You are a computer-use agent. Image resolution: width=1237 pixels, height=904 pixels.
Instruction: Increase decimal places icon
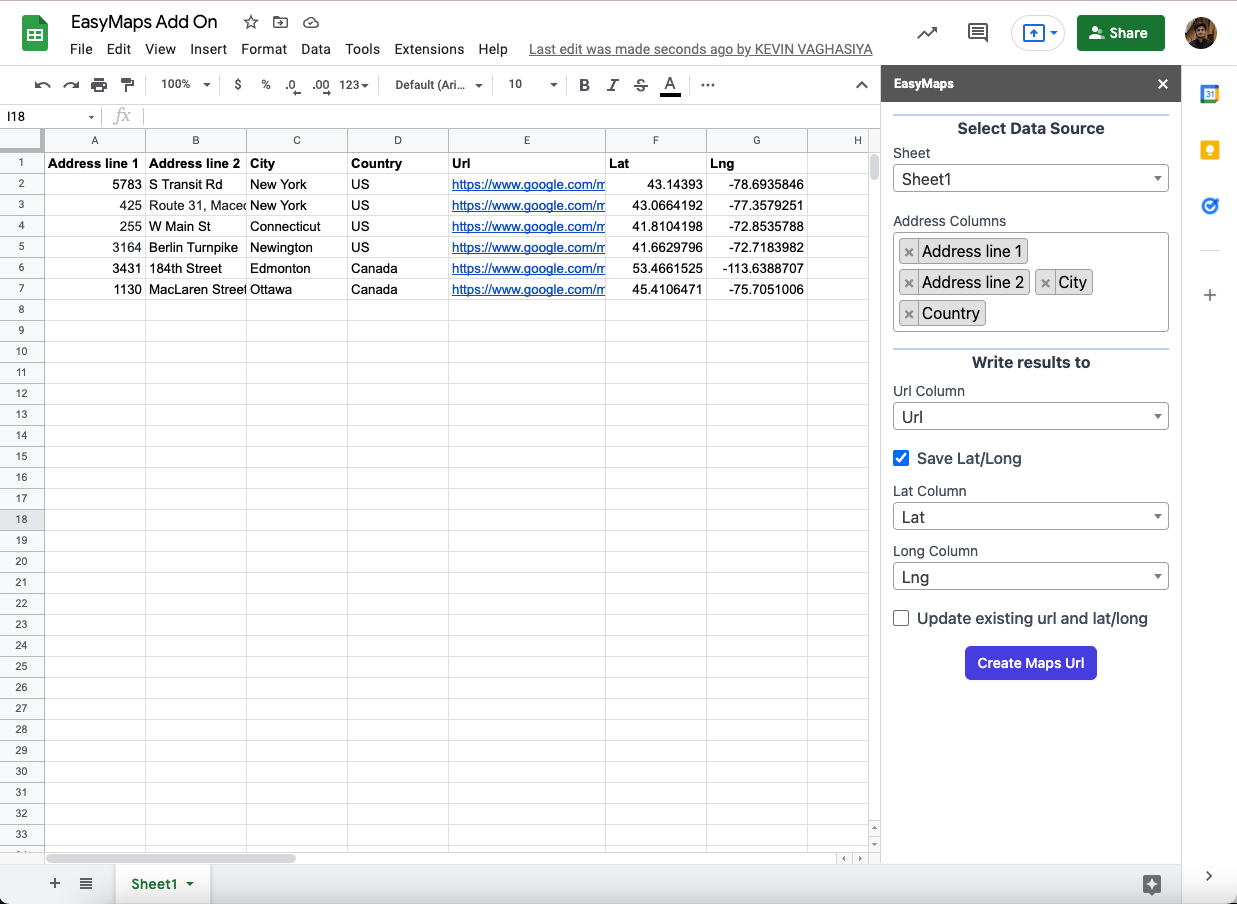[321, 85]
